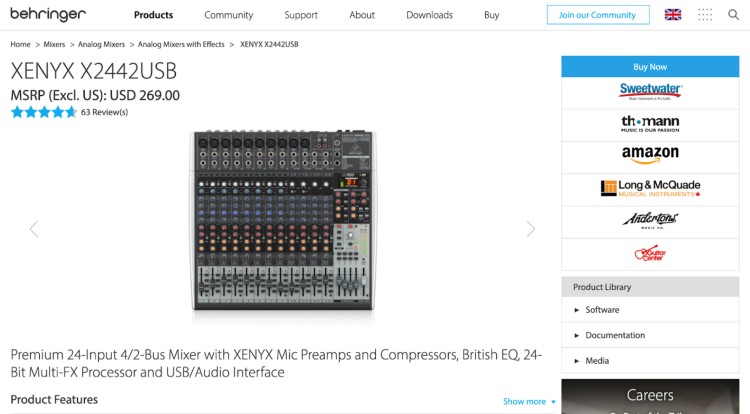The width and height of the screenshot is (750, 414).
Task: Click the XENYX X2442USB product title
Action: click(94, 71)
